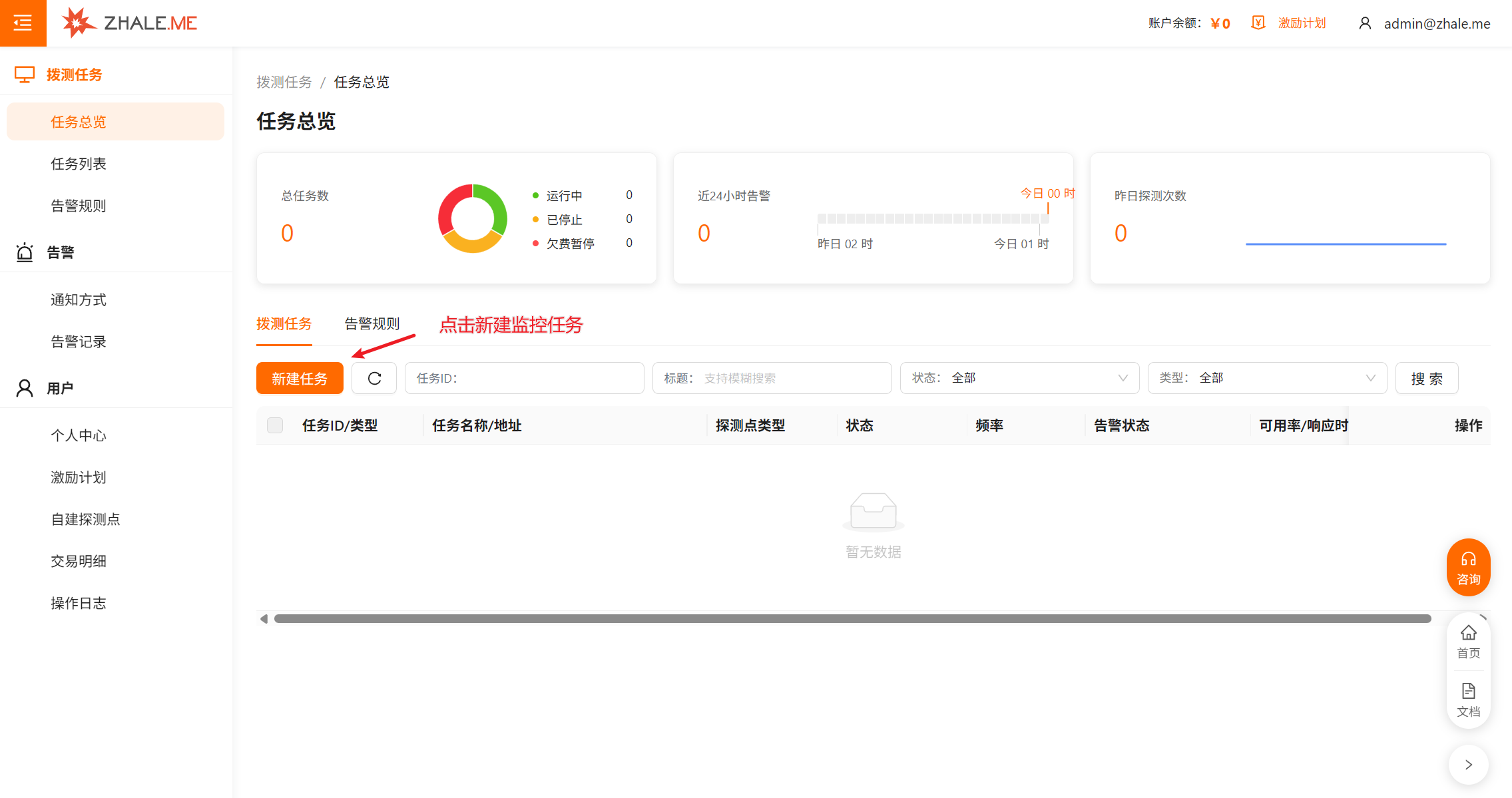This screenshot has width=1512, height=798.
Task: Open 激励计划 via the top bar icon
Action: (x=1258, y=22)
